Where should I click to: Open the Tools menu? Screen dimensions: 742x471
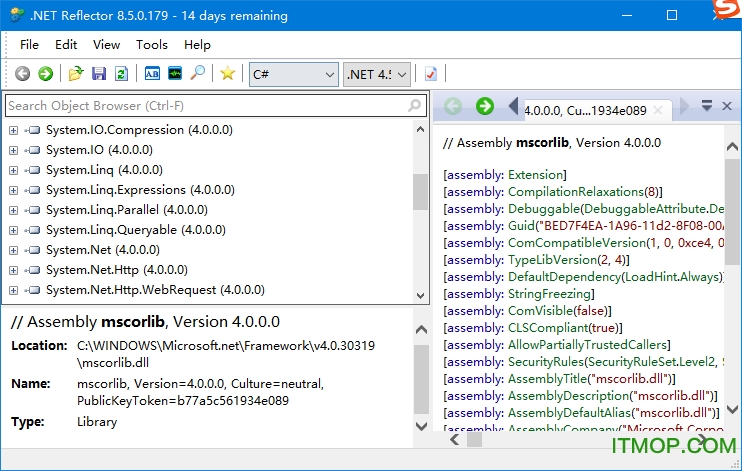[152, 44]
